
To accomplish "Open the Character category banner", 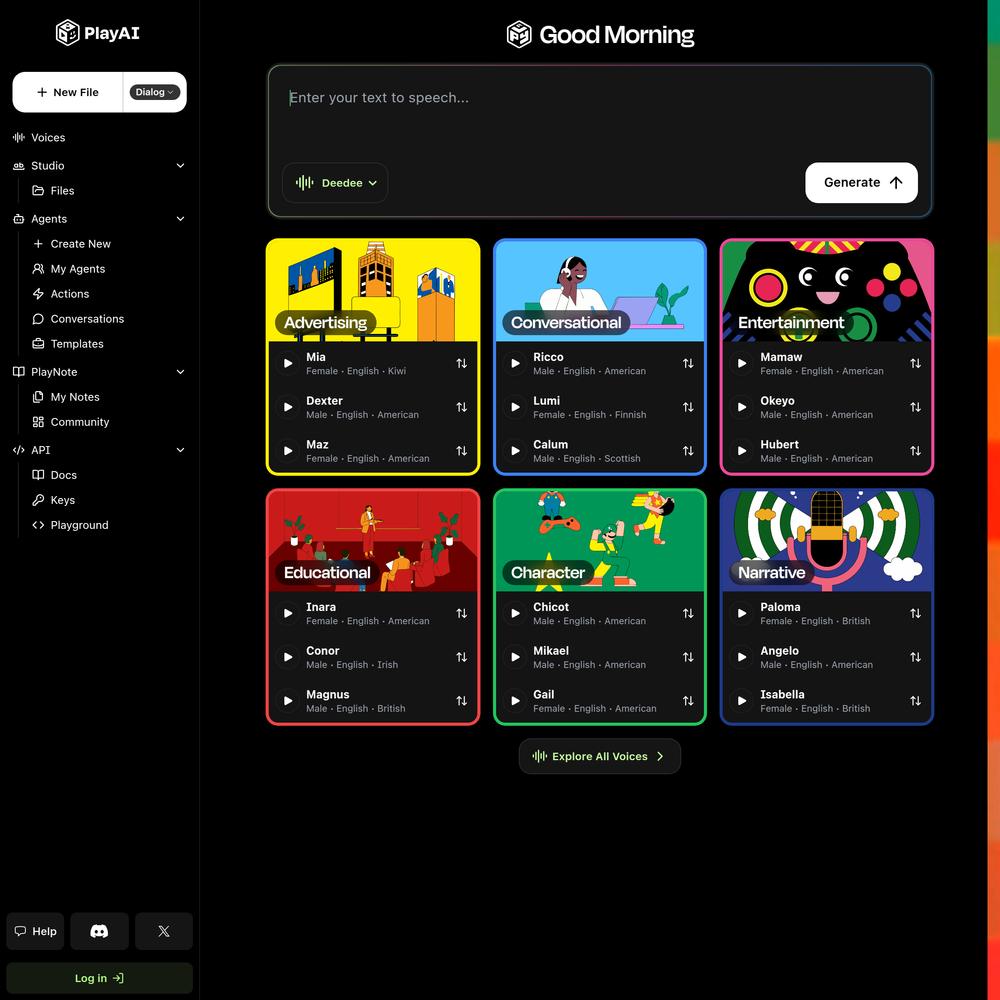I will (600, 541).
